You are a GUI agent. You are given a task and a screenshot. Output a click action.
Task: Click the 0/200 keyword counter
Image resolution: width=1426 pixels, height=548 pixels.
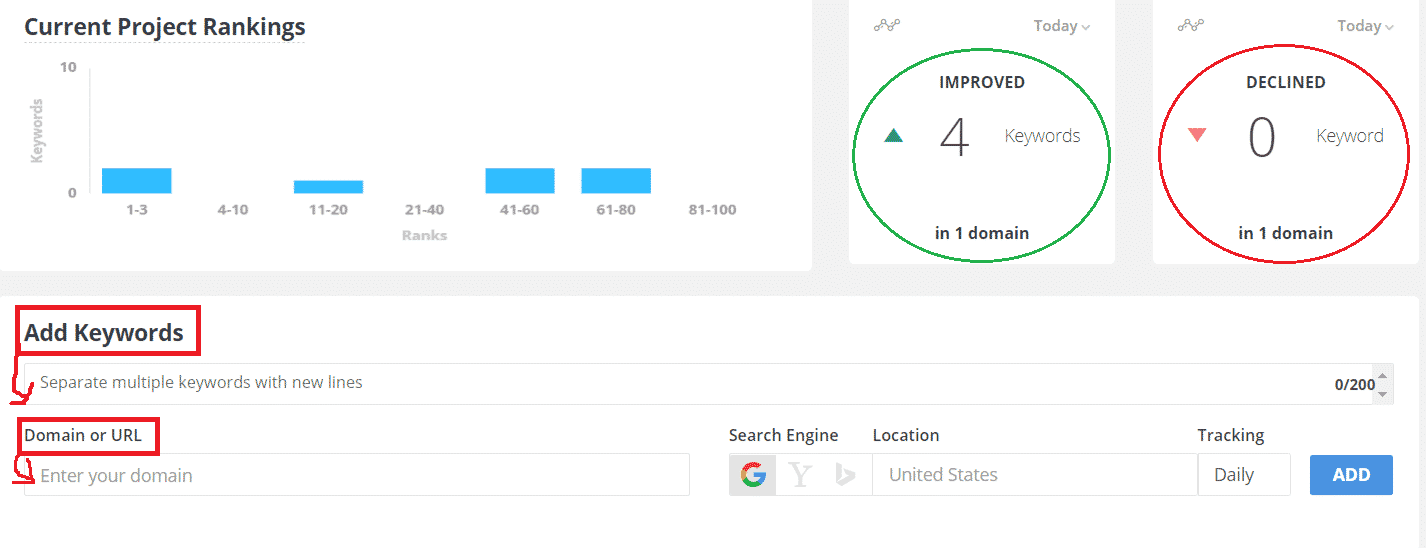click(1354, 384)
